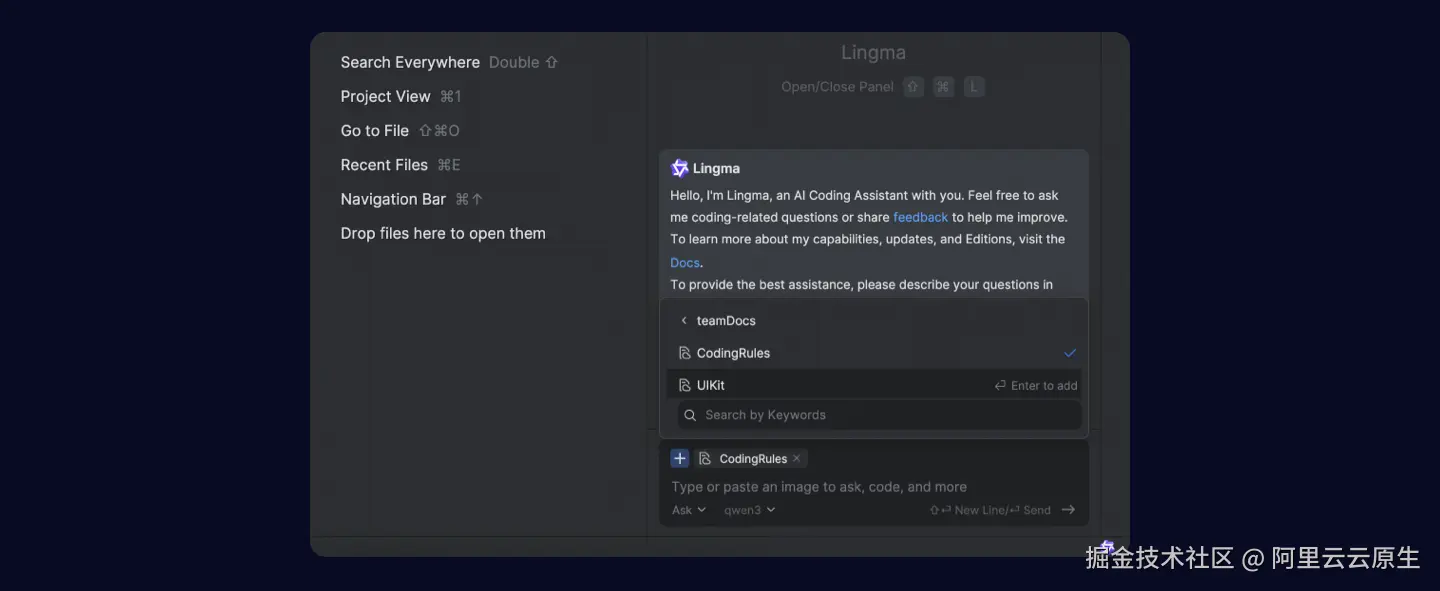
Task: Go back from teamDocs list
Action: (x=684, y=321)
